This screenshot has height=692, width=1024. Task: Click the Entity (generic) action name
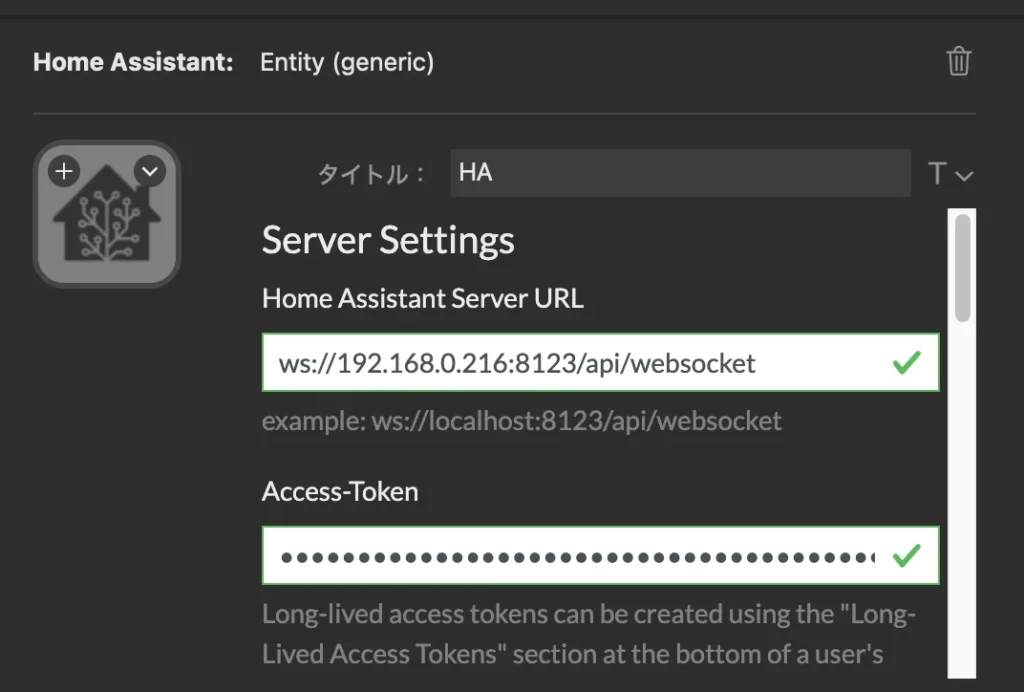347,63
